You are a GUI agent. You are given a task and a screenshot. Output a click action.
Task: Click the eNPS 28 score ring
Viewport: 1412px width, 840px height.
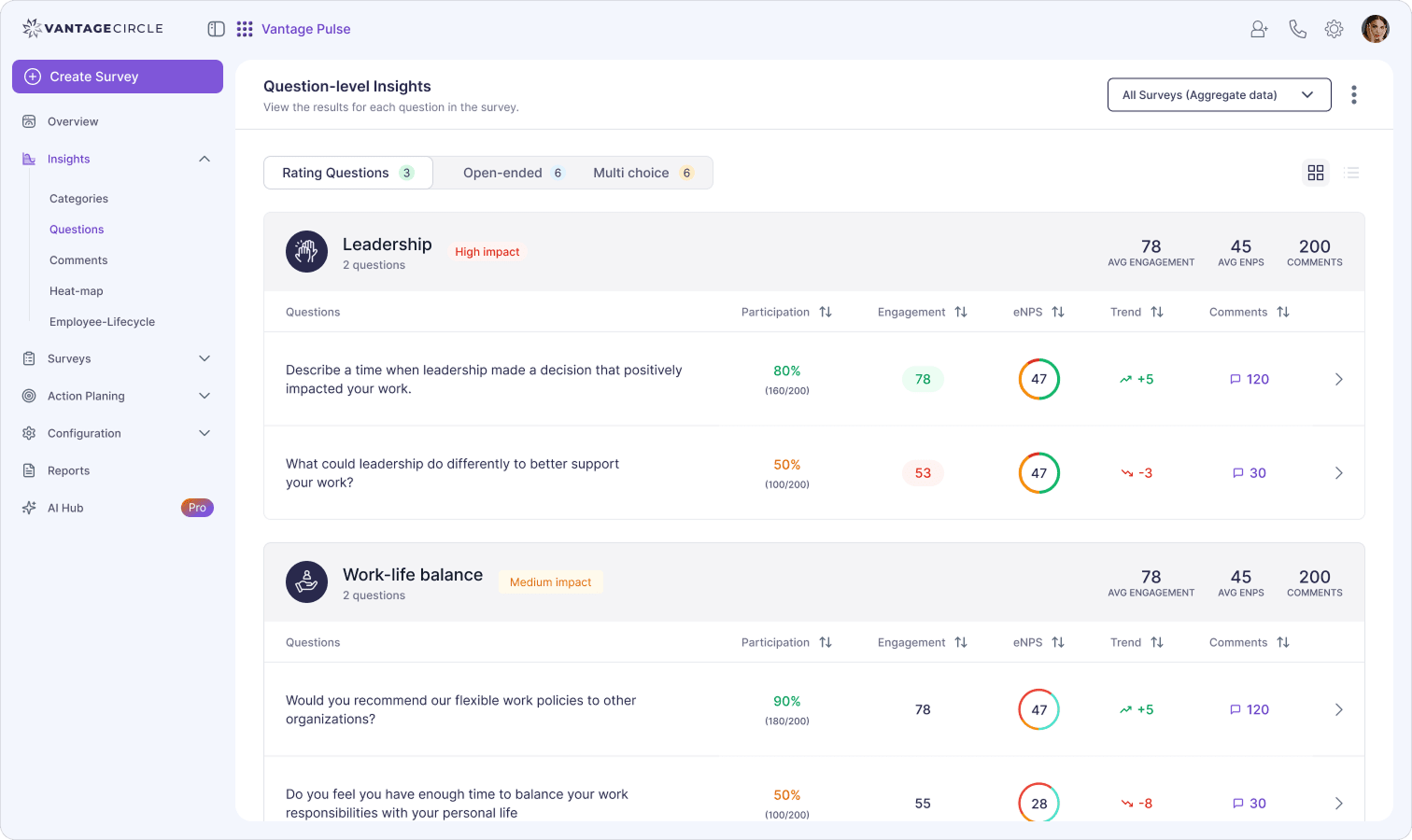pos(1038,803)
